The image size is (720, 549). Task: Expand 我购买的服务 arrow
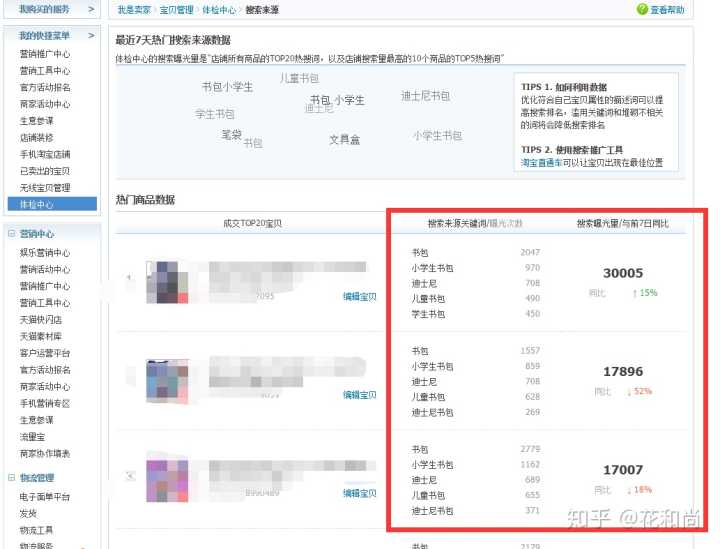91,9
